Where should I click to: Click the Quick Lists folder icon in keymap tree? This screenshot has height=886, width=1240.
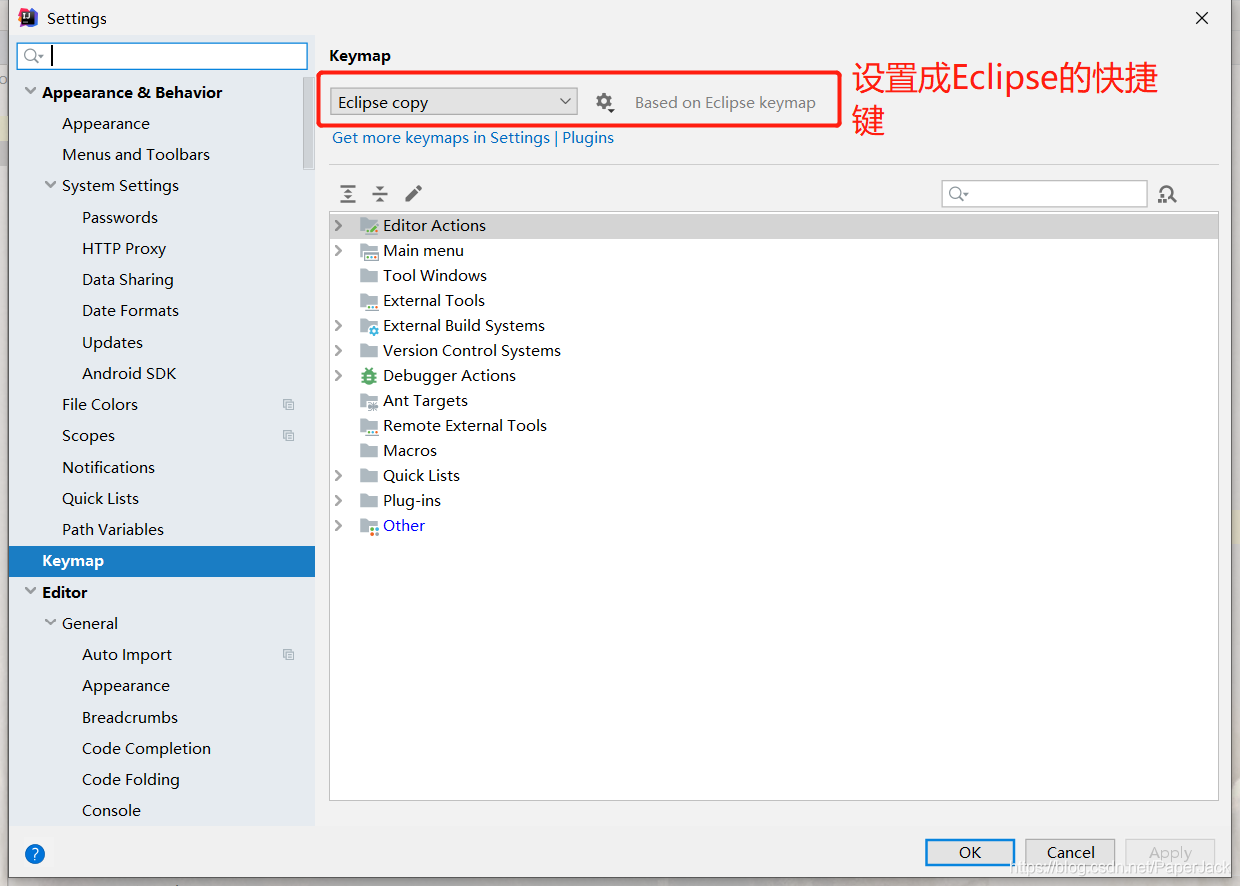point(369,476)
